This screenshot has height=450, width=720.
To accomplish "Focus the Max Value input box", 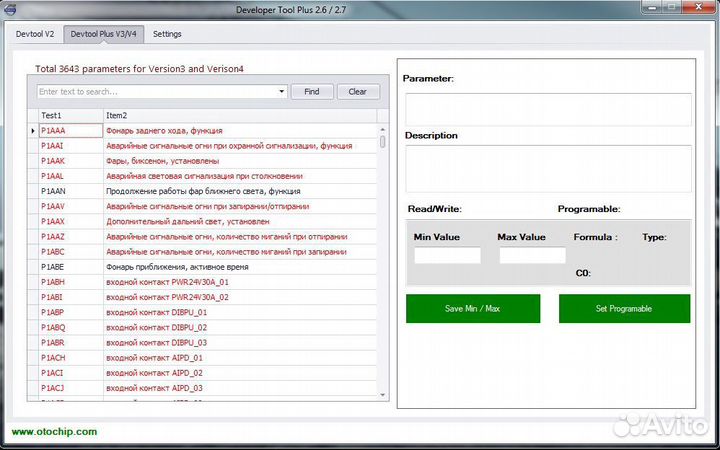I will tap(532, 256).
